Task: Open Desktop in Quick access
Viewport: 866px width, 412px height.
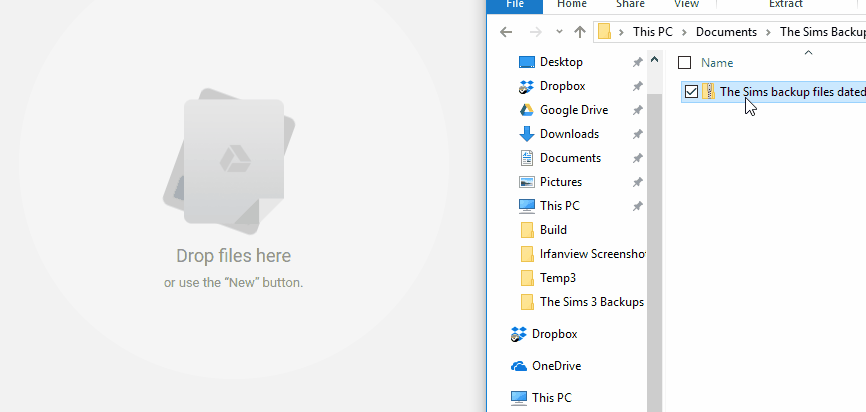Action: (x=561, y=62)
